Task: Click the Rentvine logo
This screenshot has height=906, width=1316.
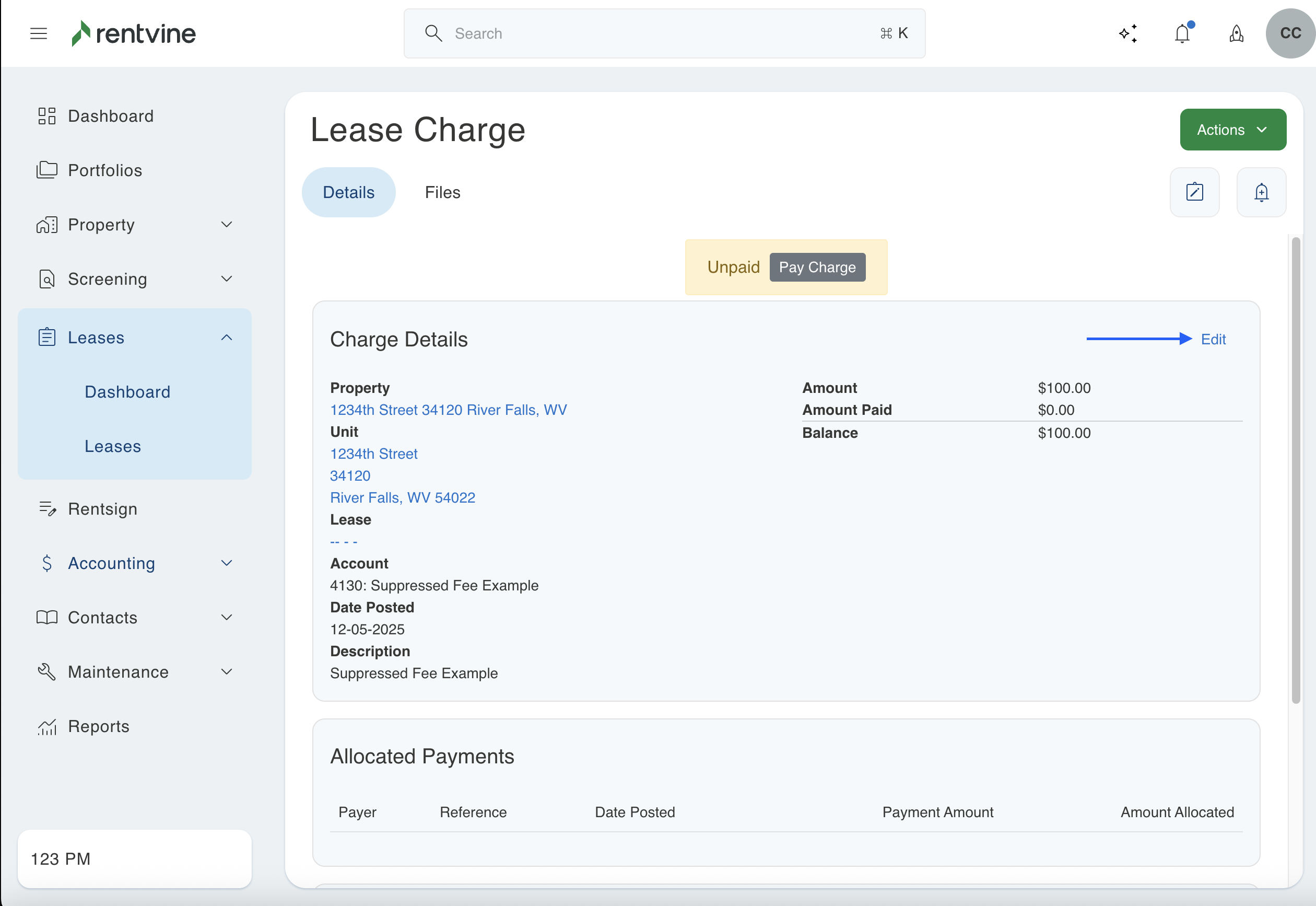Action: click(134, 33)
